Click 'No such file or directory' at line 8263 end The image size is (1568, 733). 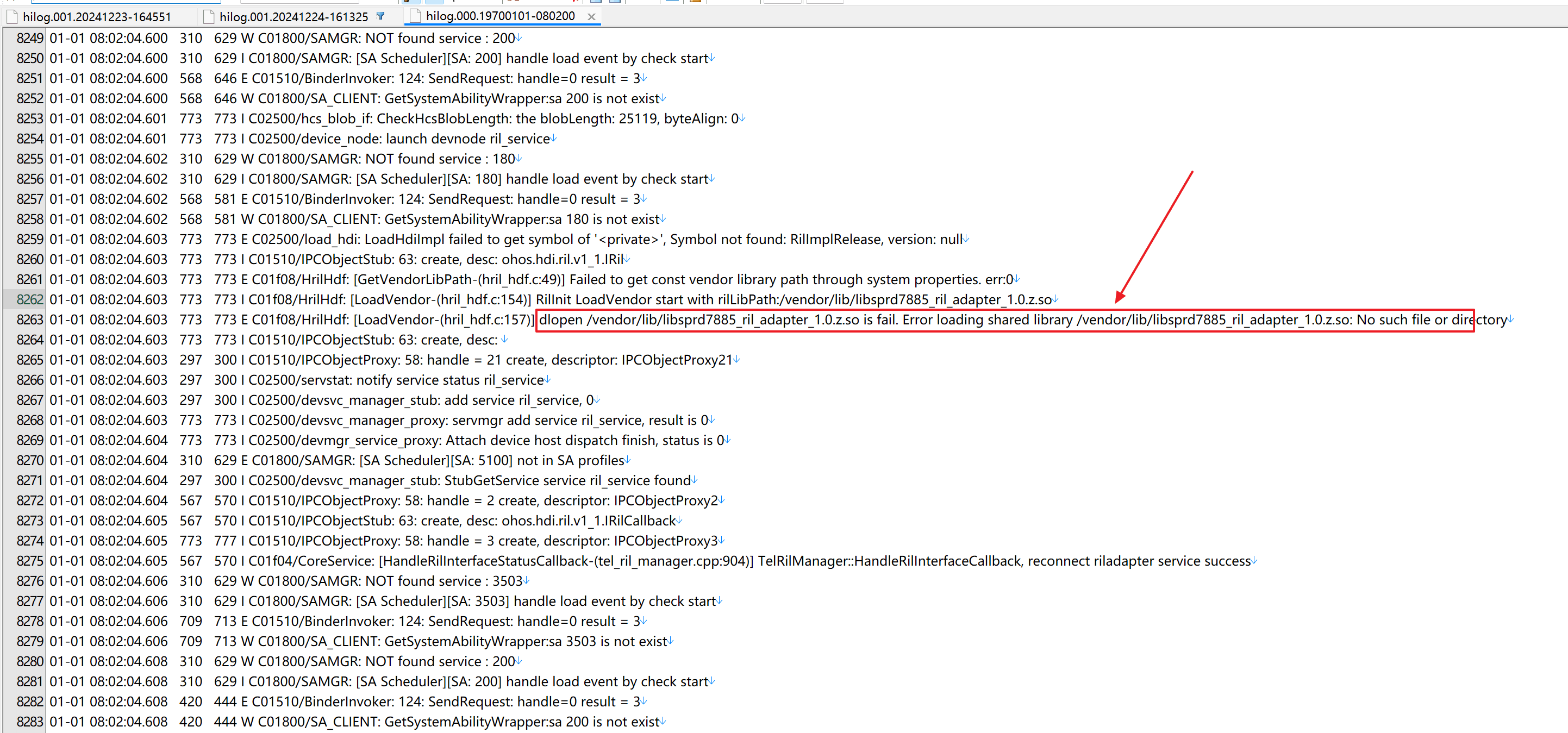(x=1432, y=319)
